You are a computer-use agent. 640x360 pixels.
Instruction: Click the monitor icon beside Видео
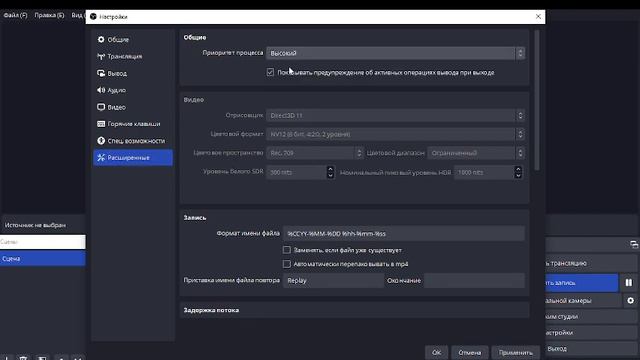pos(101,107)
